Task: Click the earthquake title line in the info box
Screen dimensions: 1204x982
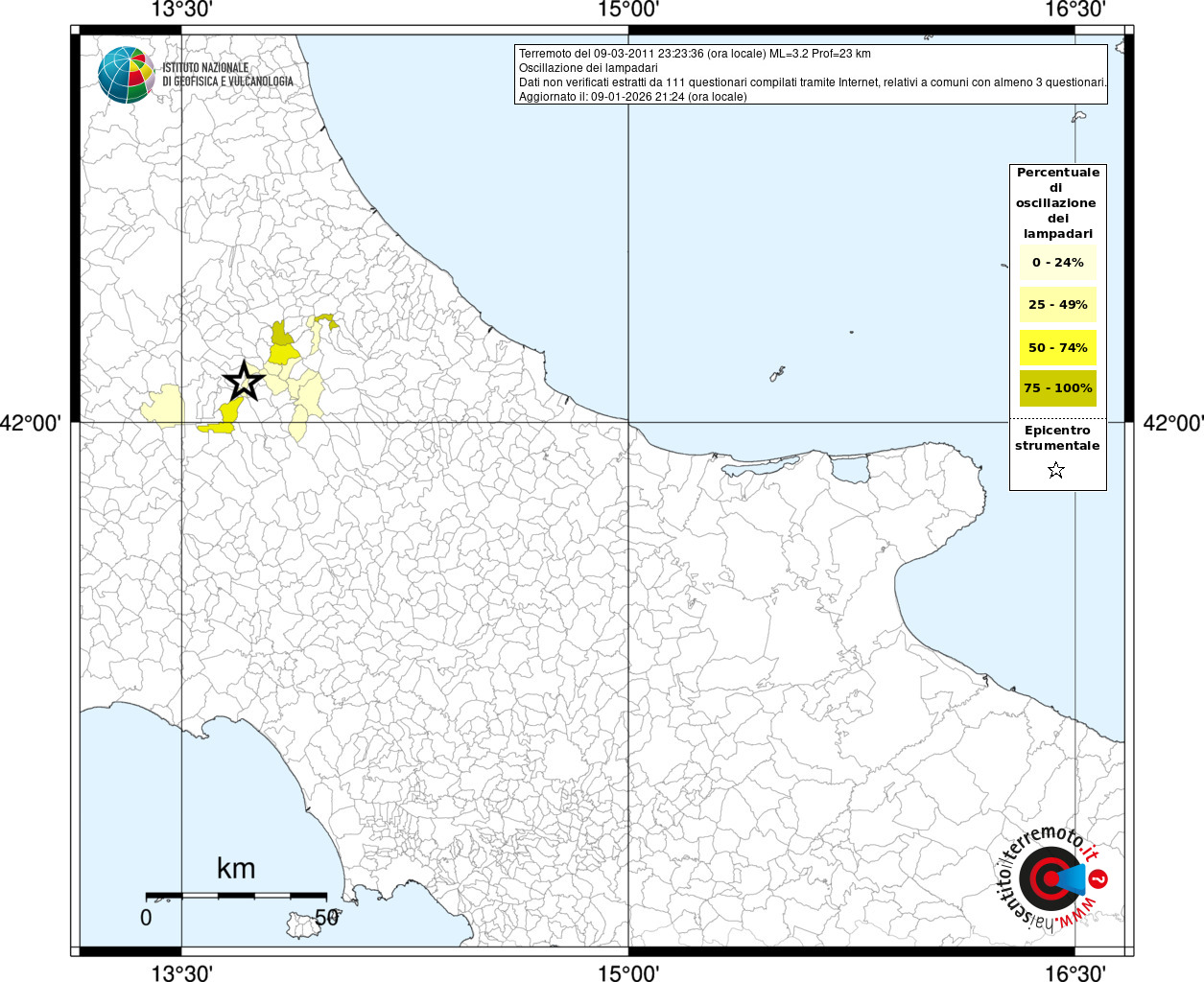Action: click(695, 54)
